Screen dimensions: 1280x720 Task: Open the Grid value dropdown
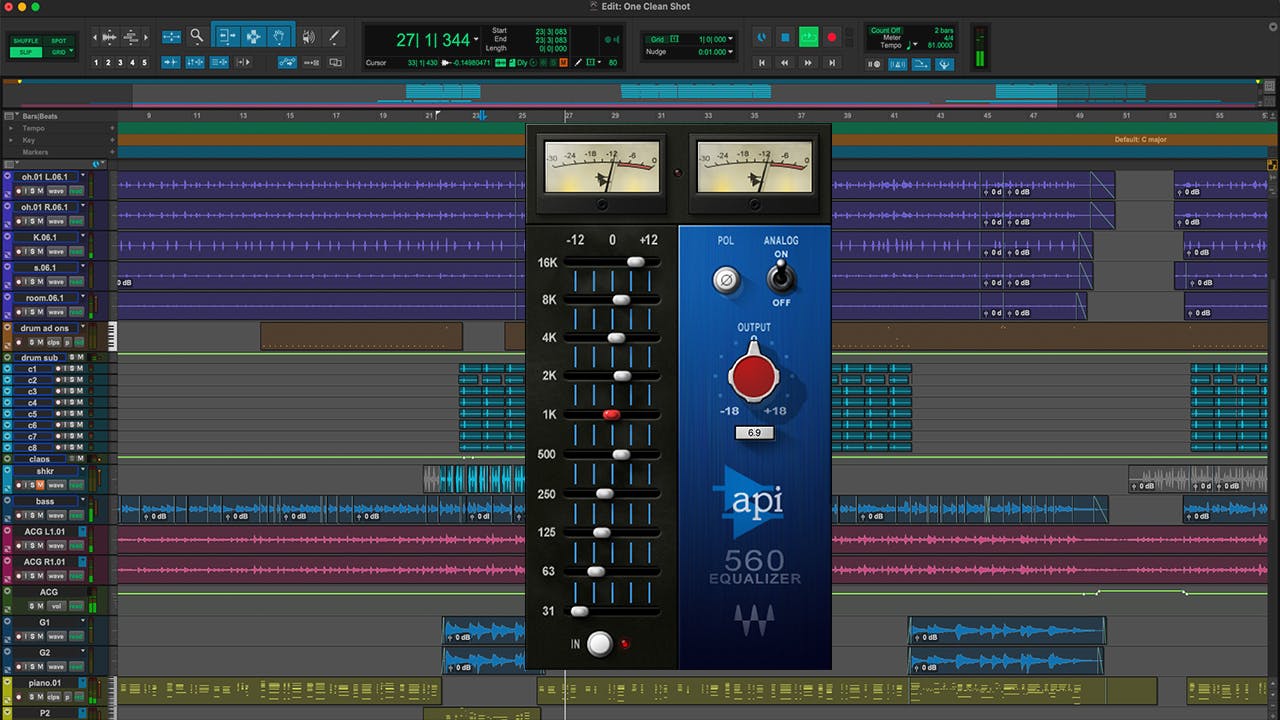click(x=731, y=39)
